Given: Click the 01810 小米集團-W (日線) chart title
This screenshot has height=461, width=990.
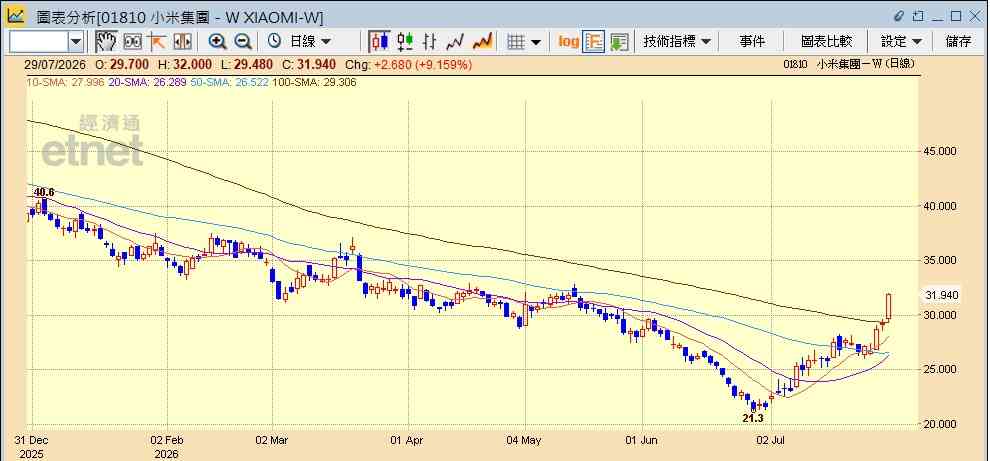Looking at the screenshot, I should click(x=849, y=64).
